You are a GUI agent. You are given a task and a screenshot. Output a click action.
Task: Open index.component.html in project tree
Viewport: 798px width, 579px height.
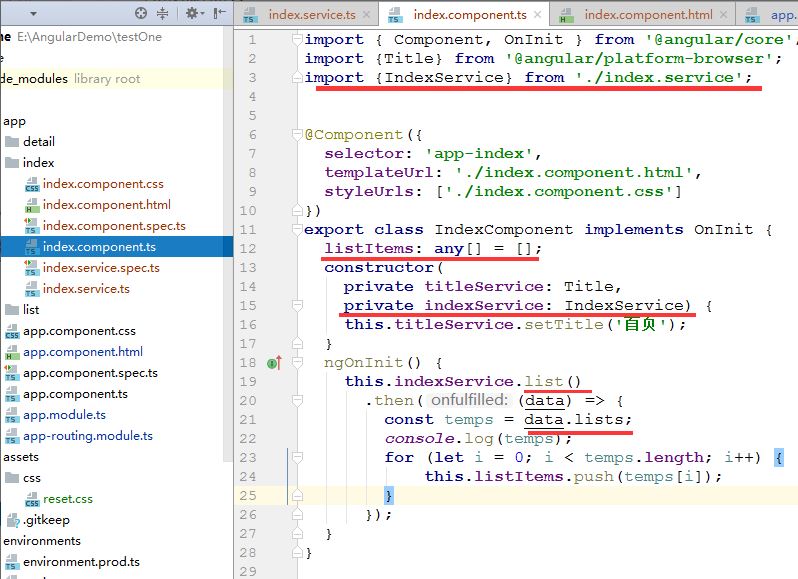(x=107, y=205)
